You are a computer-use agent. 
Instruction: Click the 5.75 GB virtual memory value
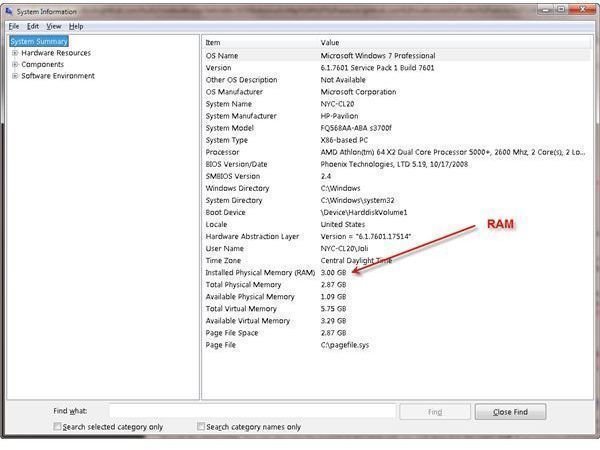click(333, 309)
